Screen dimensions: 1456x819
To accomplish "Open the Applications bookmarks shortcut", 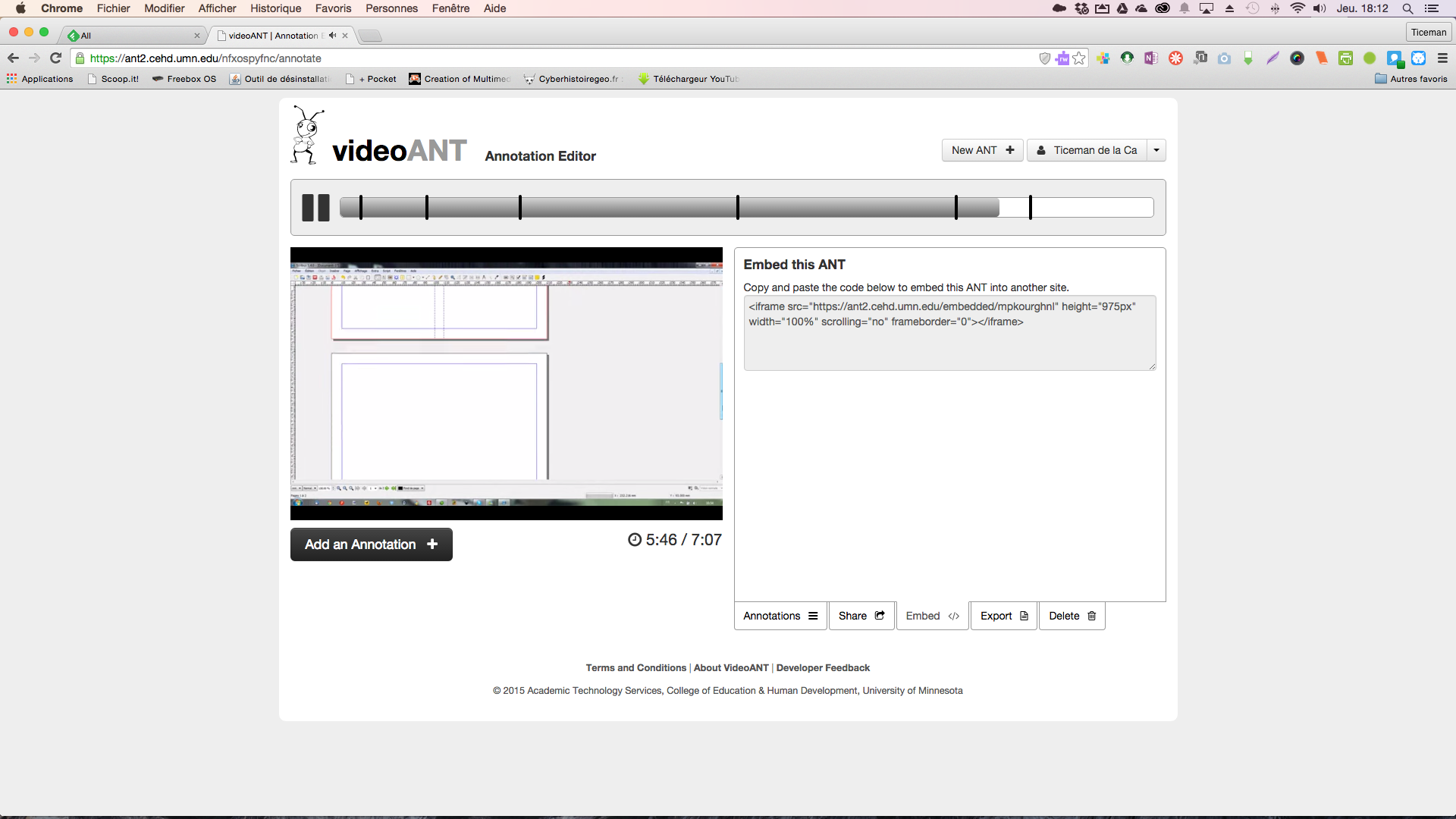I will point(39,79).
